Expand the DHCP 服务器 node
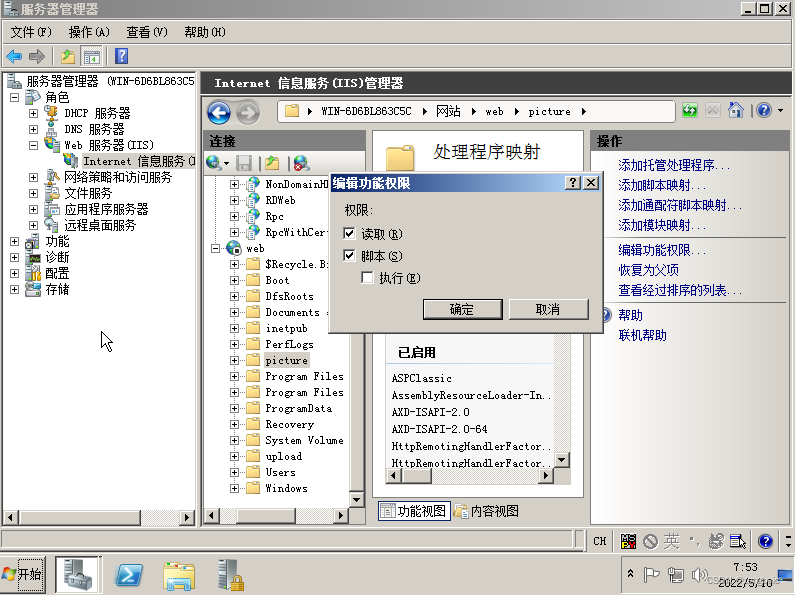Screen dimensions: 795x595 [33, 113]
